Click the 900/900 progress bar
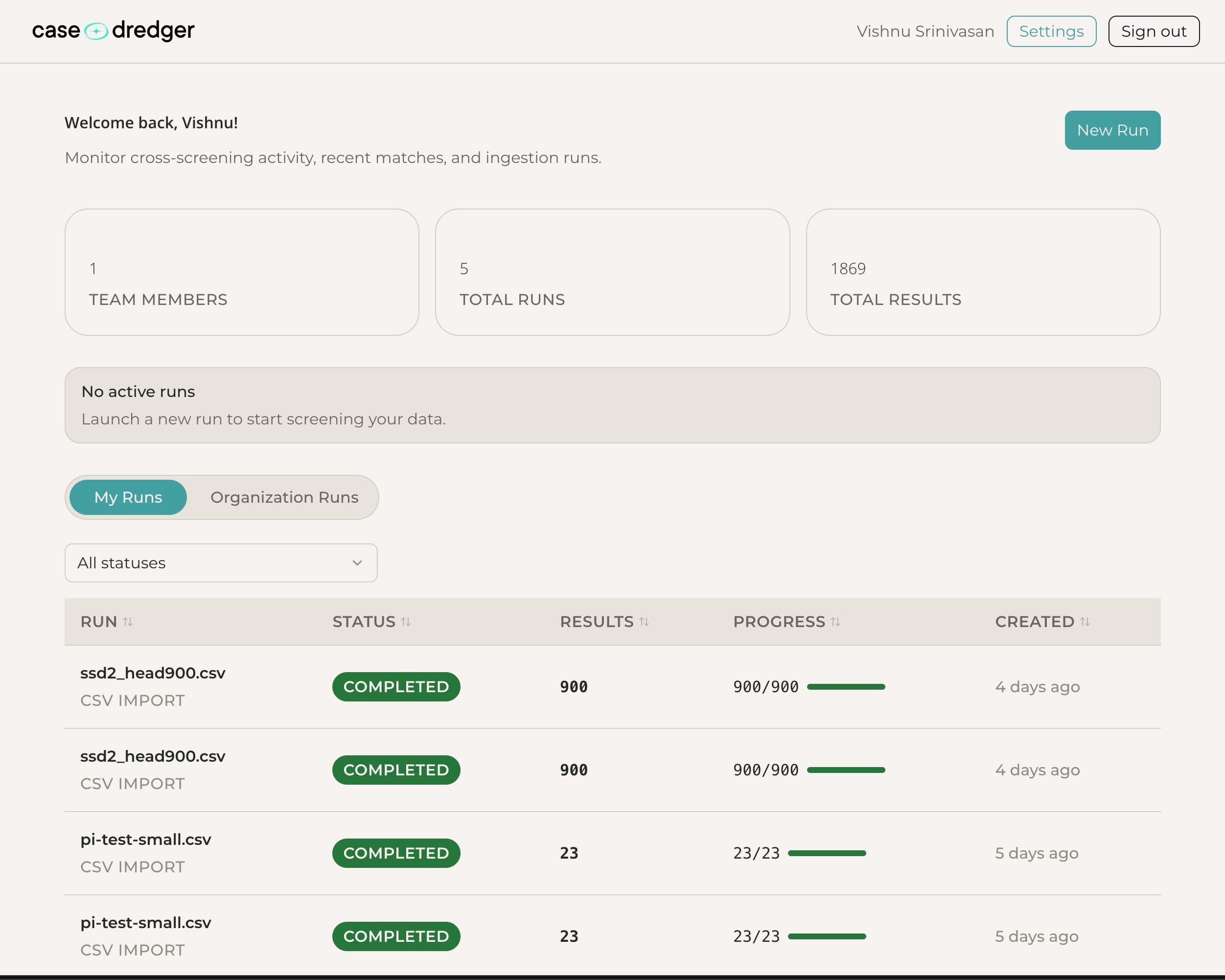This screenshot has width=1225, height=980. (848, 687)
